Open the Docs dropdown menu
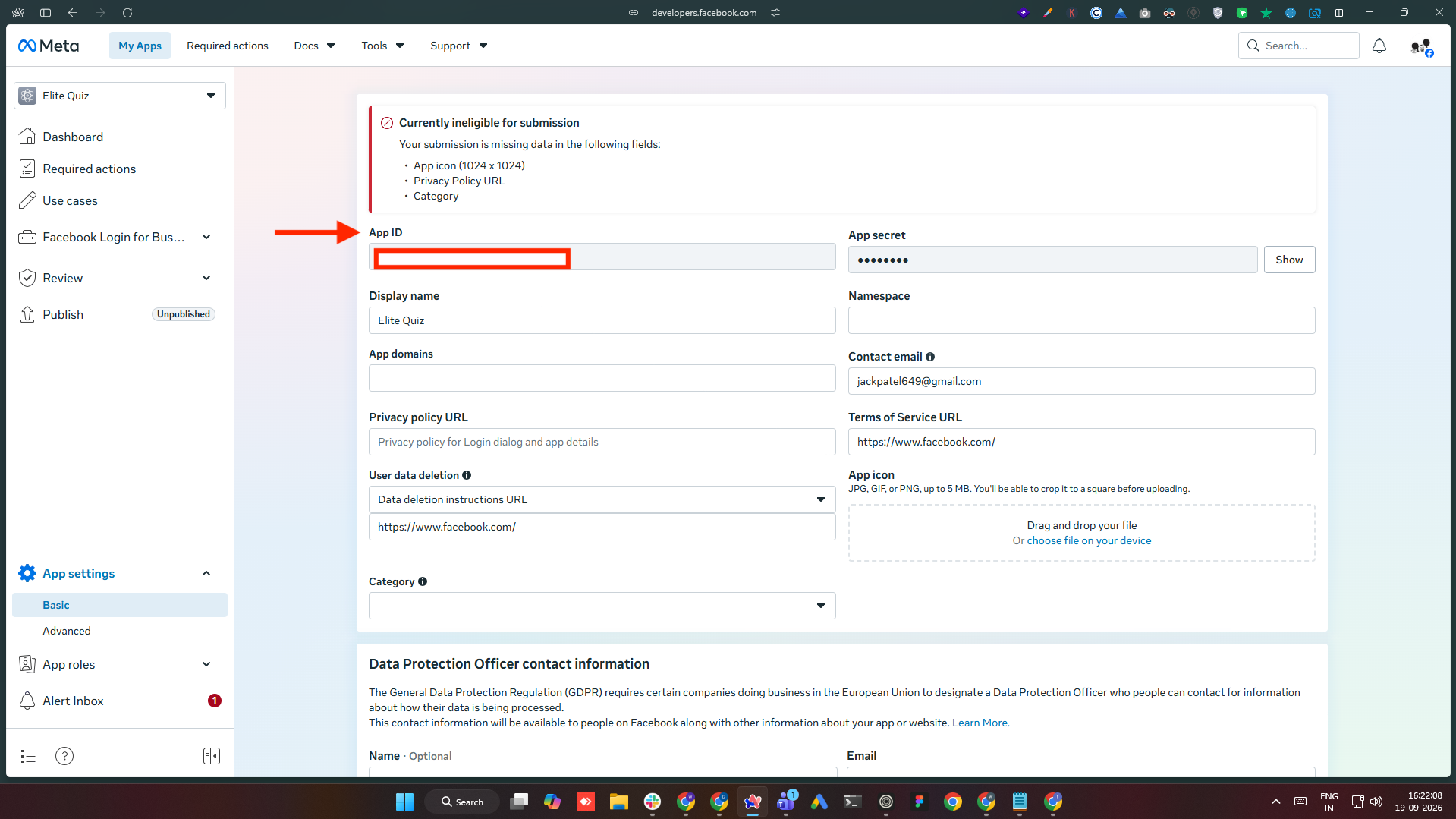This screenshot has height=819, width=1456. (314, 46)
